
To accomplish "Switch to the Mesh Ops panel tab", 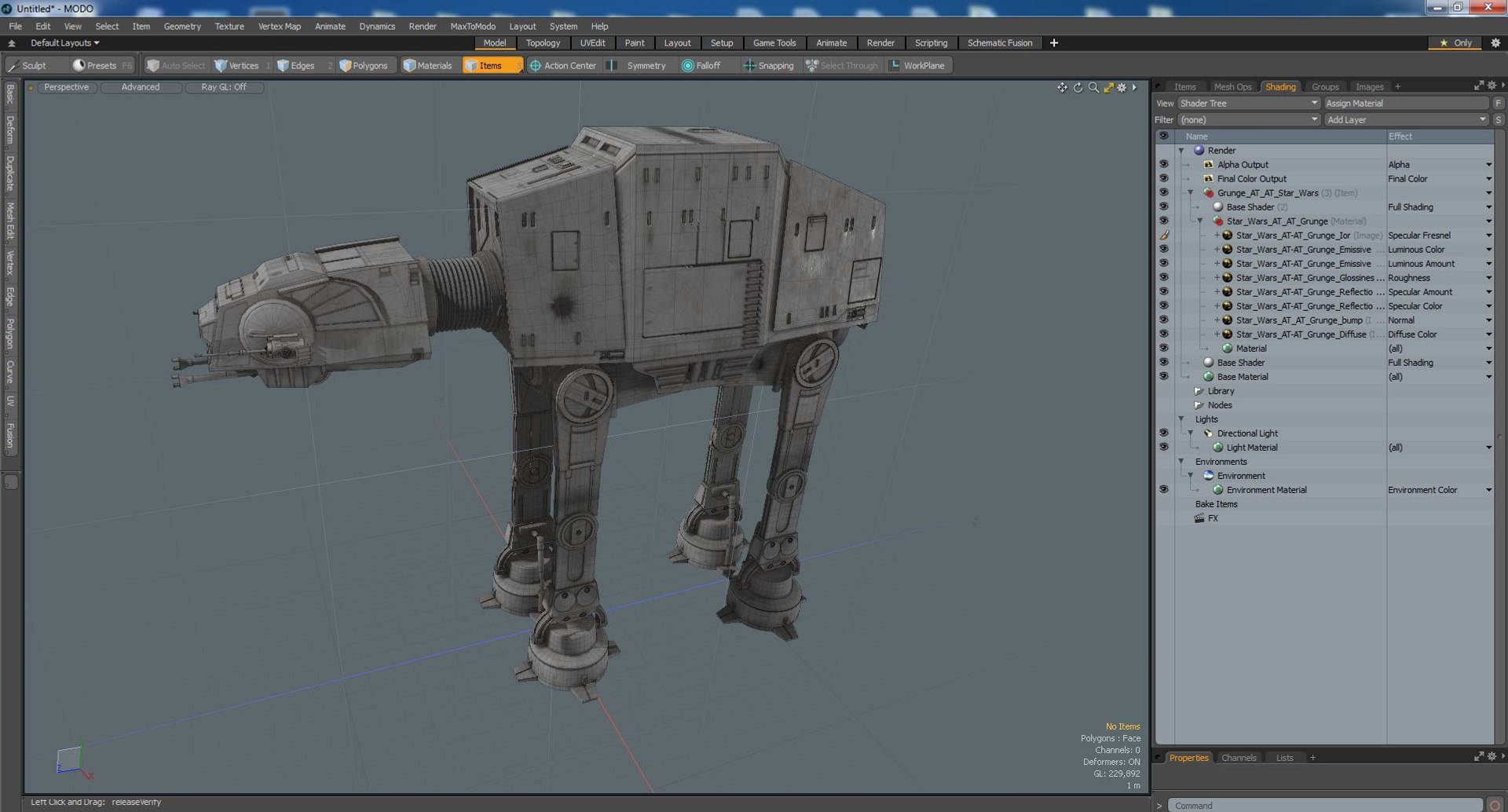I will (x=1232, y=87).
